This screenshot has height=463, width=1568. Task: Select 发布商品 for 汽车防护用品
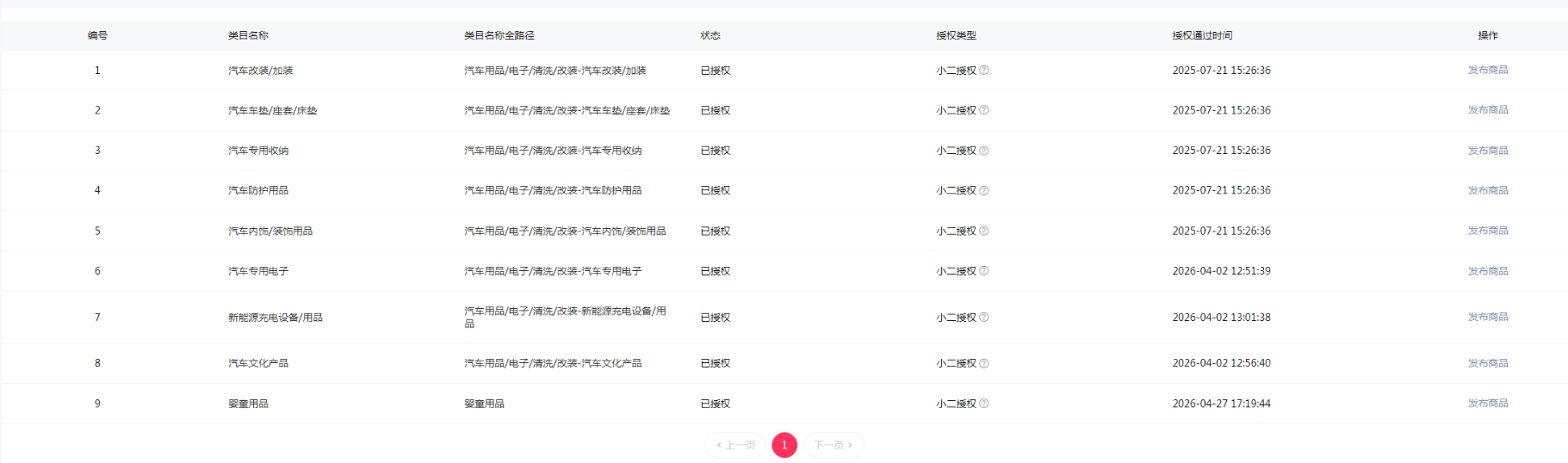tap(1488, 190)
